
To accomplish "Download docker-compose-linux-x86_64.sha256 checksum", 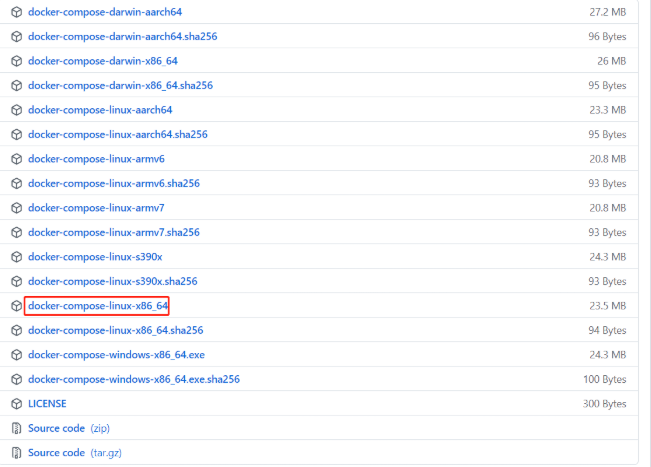I will coord(115,330).
